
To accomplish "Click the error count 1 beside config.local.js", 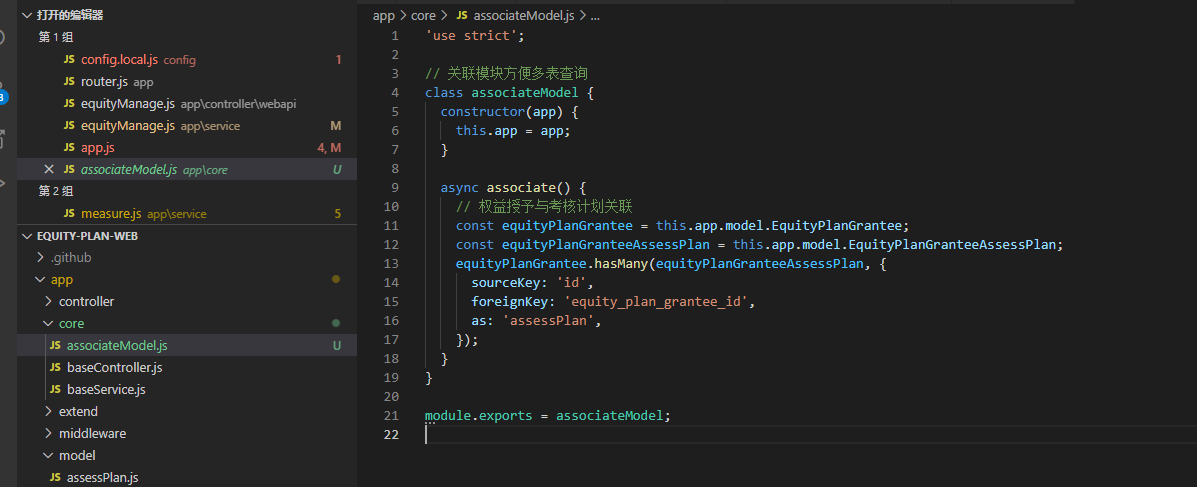I will 338,60.
